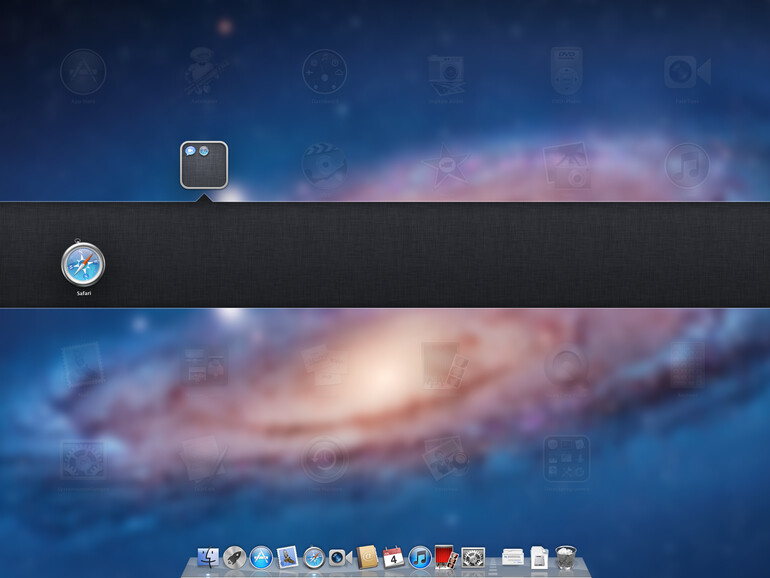Click the dimmed iMovie star icon in Launchpad
Screen dimensions: 770x578
(x=445, y=166)
